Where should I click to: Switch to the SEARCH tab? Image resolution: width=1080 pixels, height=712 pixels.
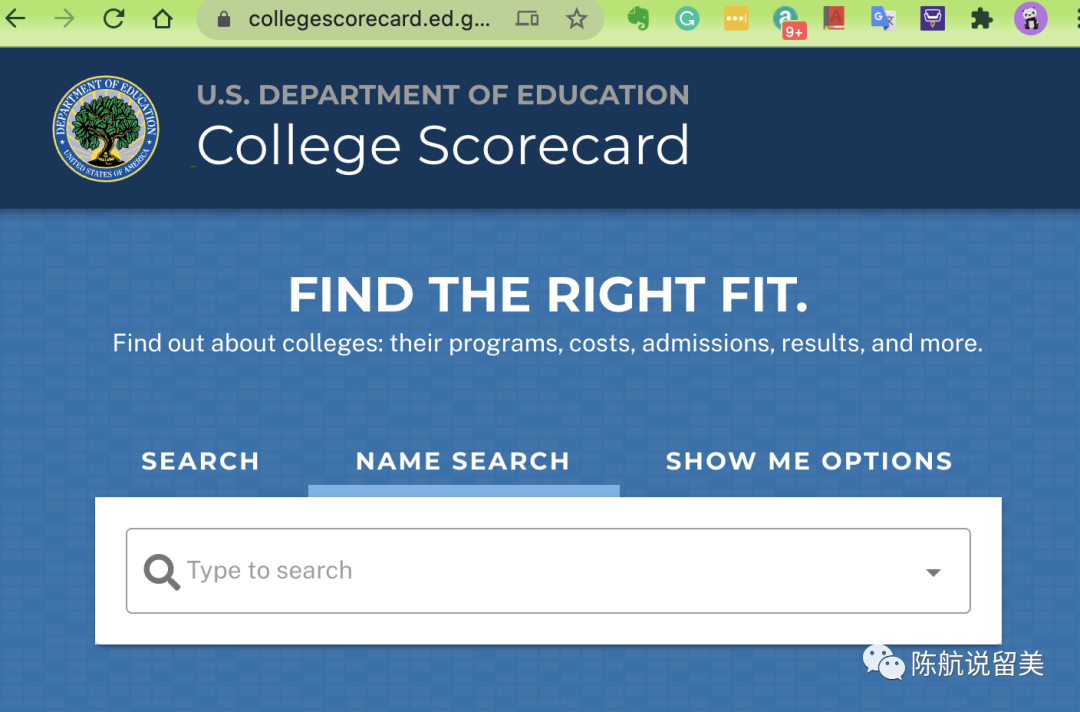point(200,461)
